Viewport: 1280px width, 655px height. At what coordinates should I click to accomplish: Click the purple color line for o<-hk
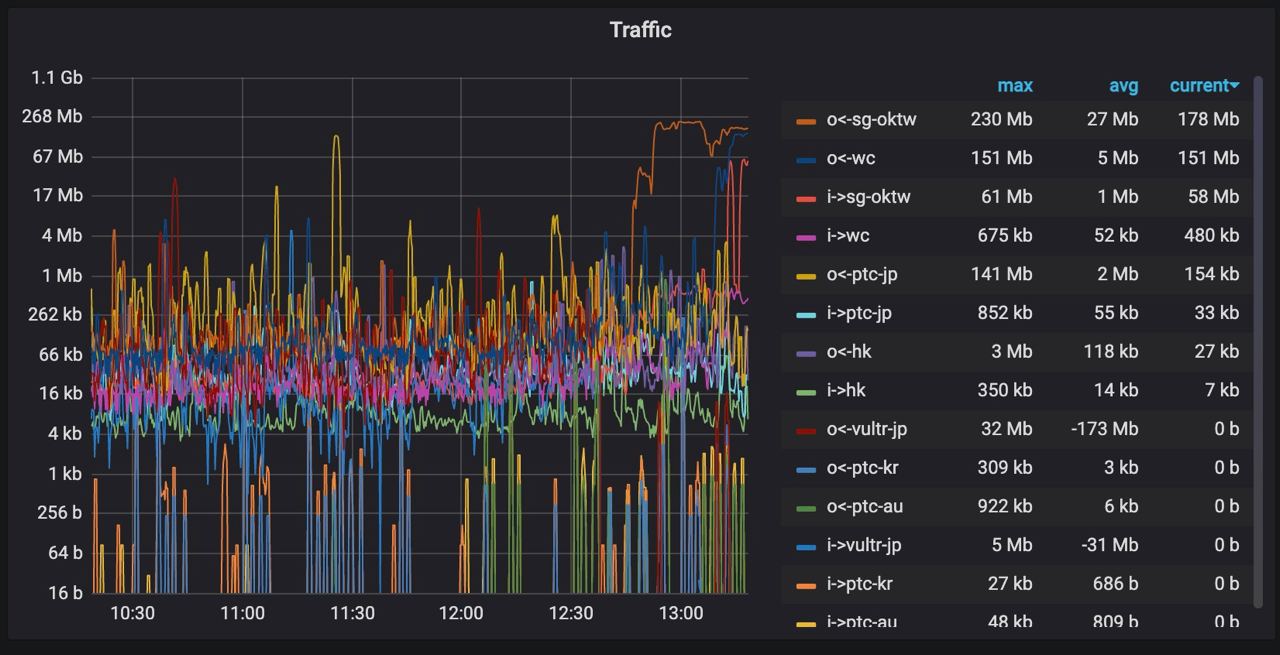coord(806,353)
